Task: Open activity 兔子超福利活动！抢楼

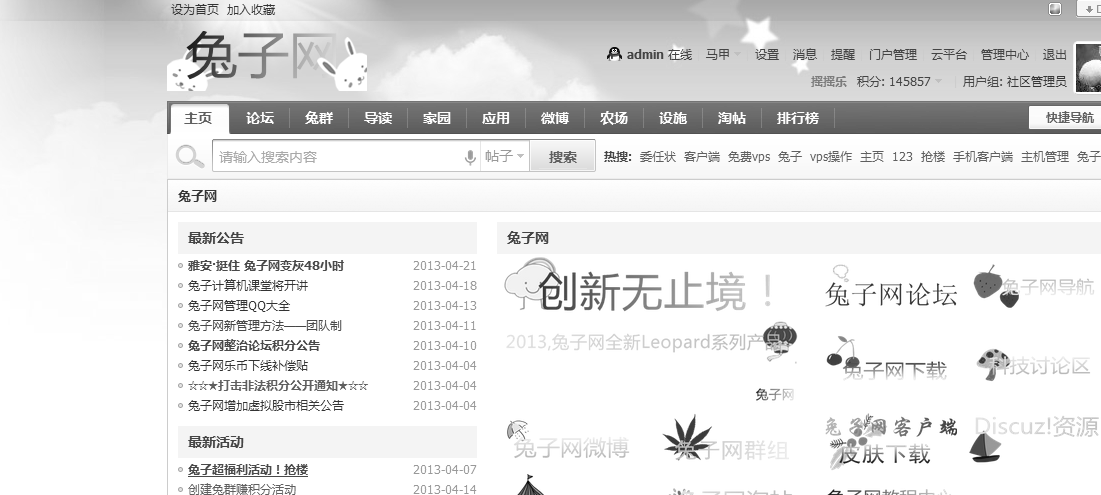Action: (x=247, y=470)
